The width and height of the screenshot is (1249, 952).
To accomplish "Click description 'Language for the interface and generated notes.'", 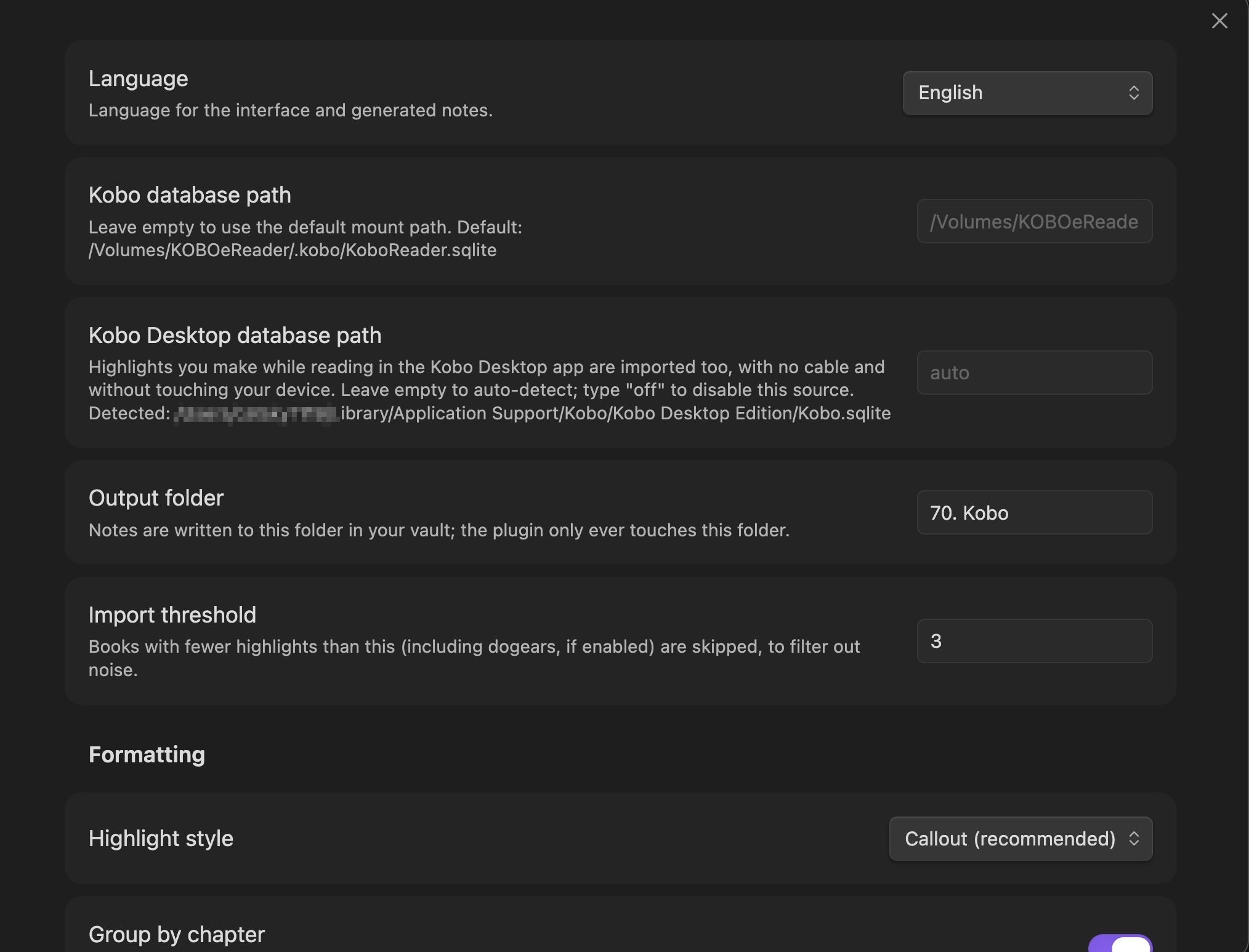I will (291, 110).
